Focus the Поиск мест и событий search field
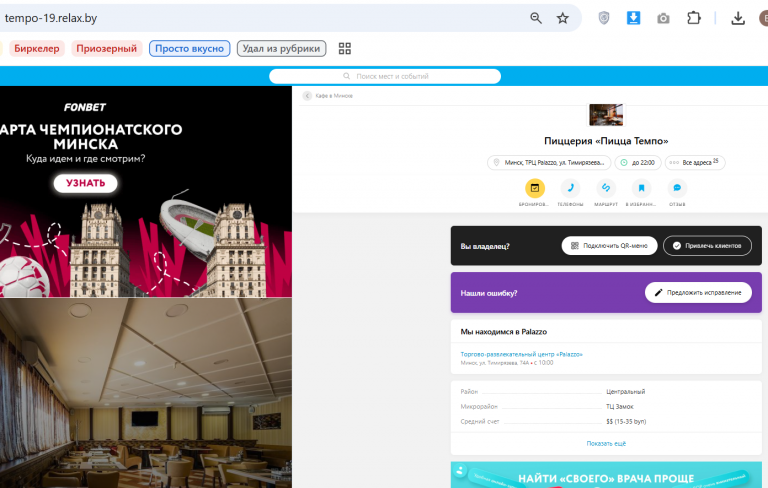Viewport: 768px width, 488px height. [x=385, y=76]
